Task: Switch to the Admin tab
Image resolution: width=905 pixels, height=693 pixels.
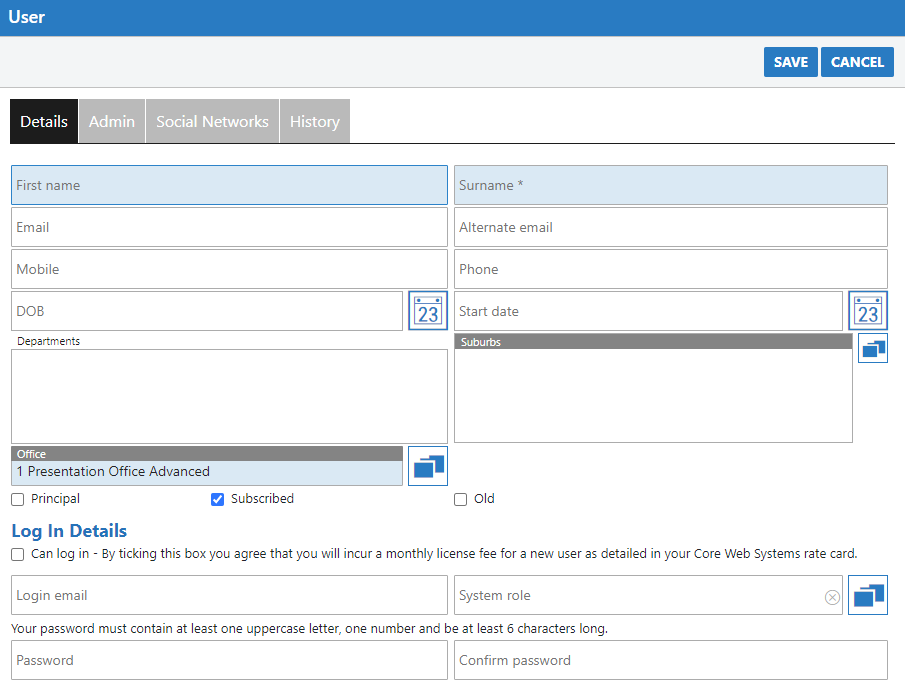Action: pos(112,121)
